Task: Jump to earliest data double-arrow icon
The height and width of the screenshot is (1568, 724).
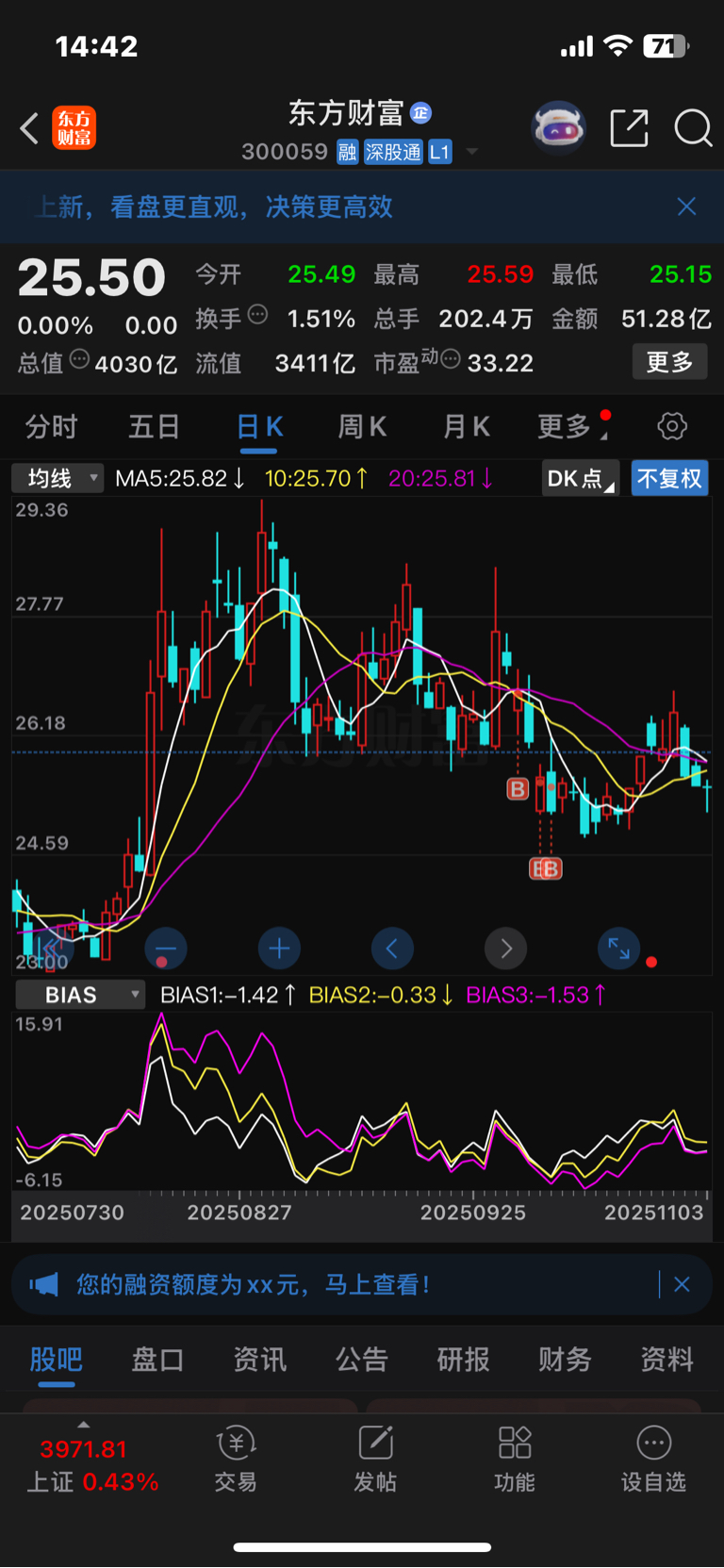Action: [52, 949]
